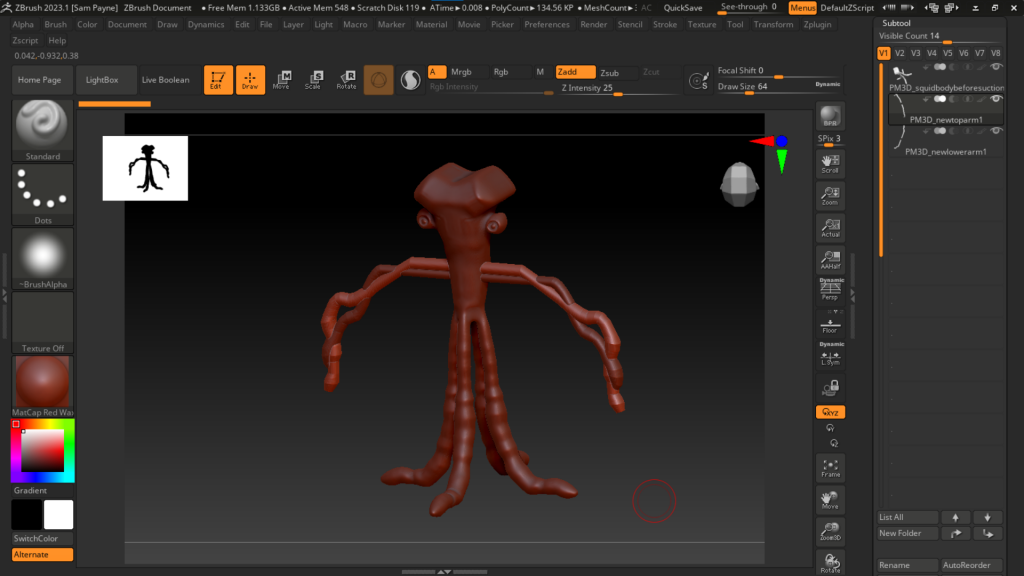The width and height of the screenshot is (1024, 576).
Task: Click the camera view head gizmo
Action: coord(739,184)
